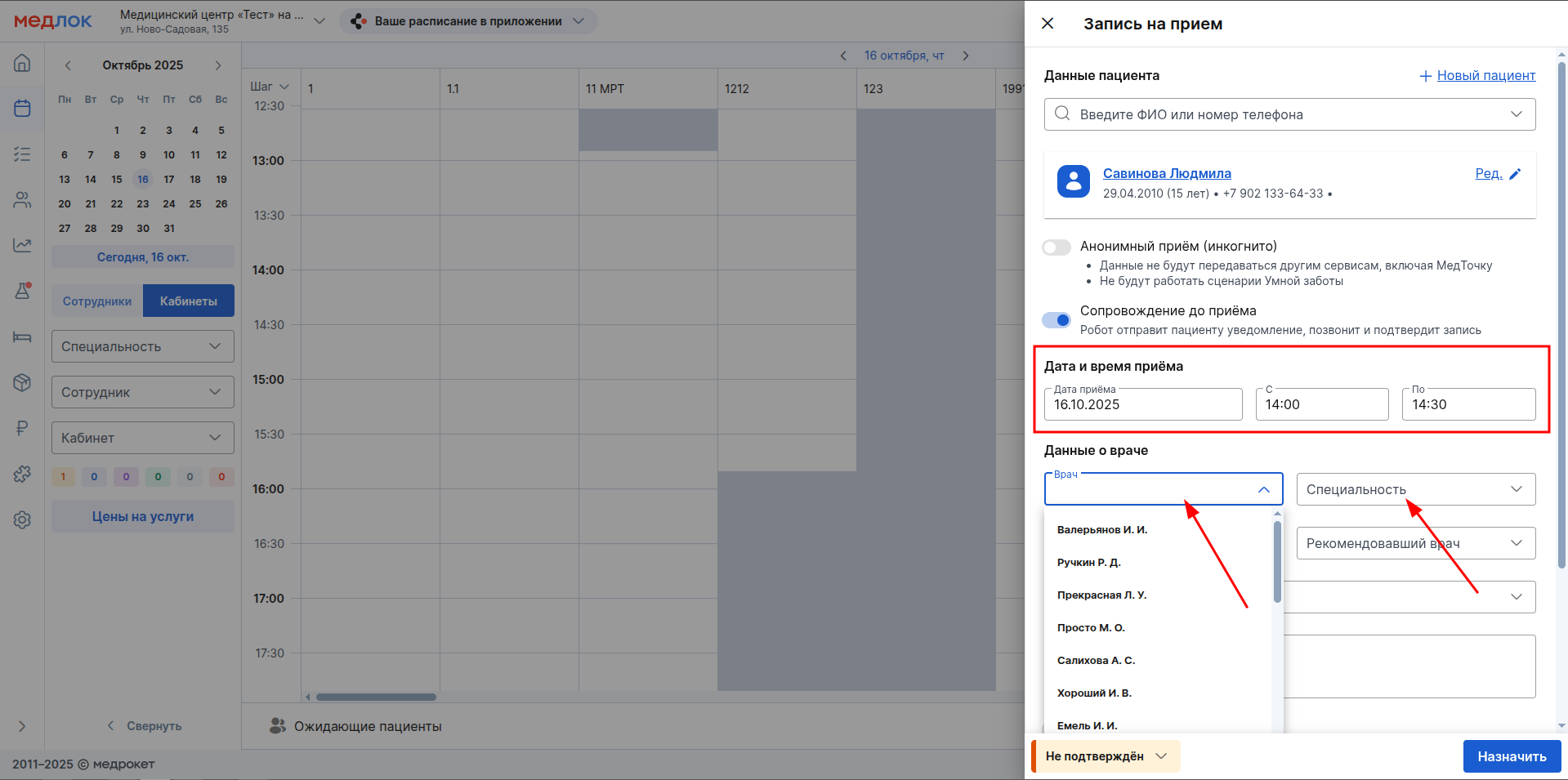Select doctor Ручкин Р. Д. from list
Image resolution: width=1568 pixels, height=780 pixels.
(x=1088, y=563)
